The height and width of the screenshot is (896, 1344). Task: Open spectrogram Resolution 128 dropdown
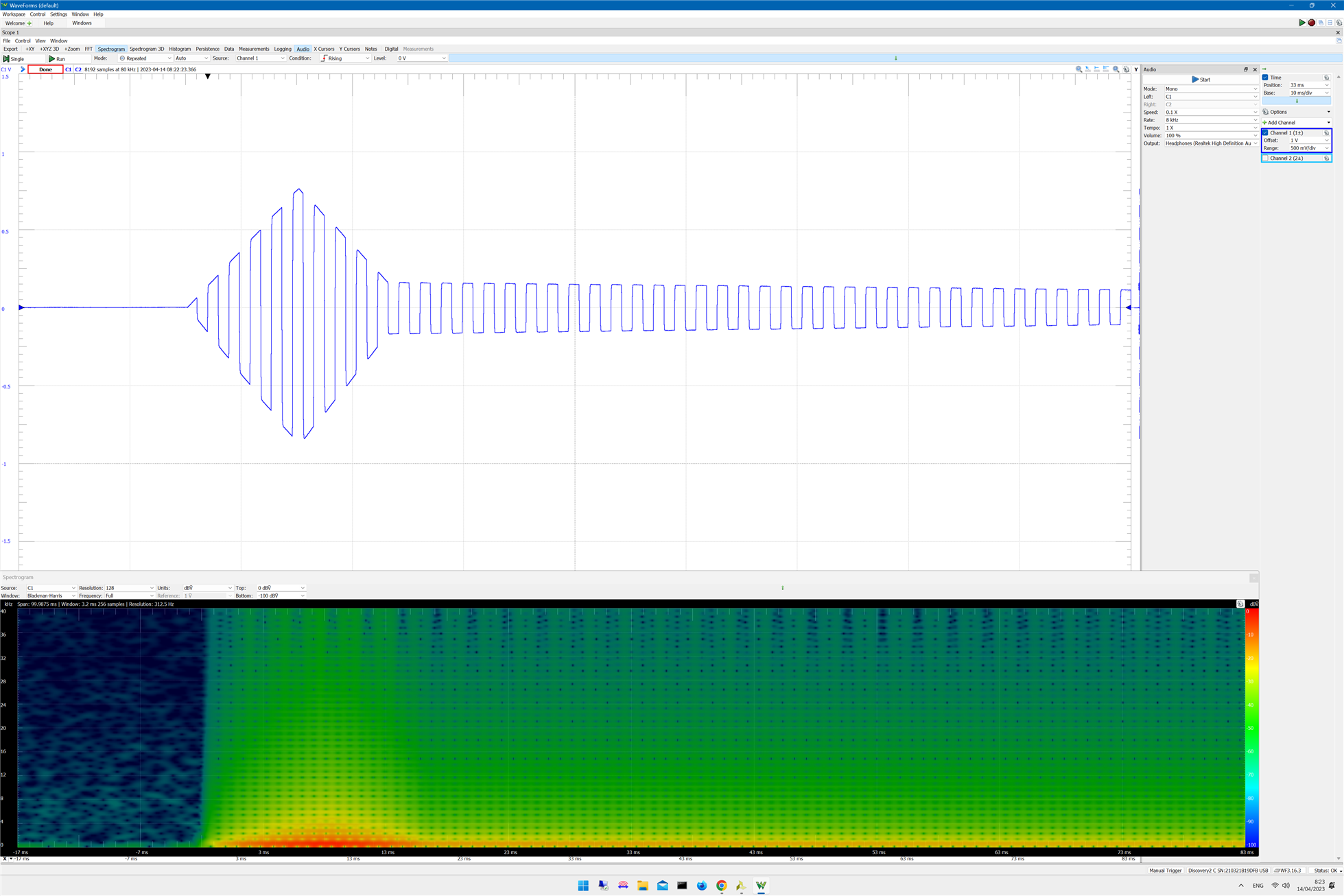click(x=129, y=588)
